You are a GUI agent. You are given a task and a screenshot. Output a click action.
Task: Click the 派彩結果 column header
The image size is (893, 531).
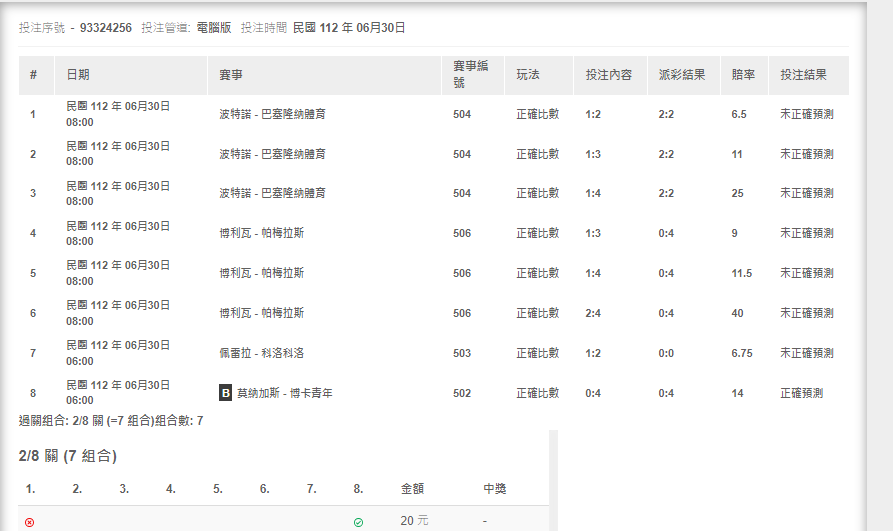click(682, 75)
